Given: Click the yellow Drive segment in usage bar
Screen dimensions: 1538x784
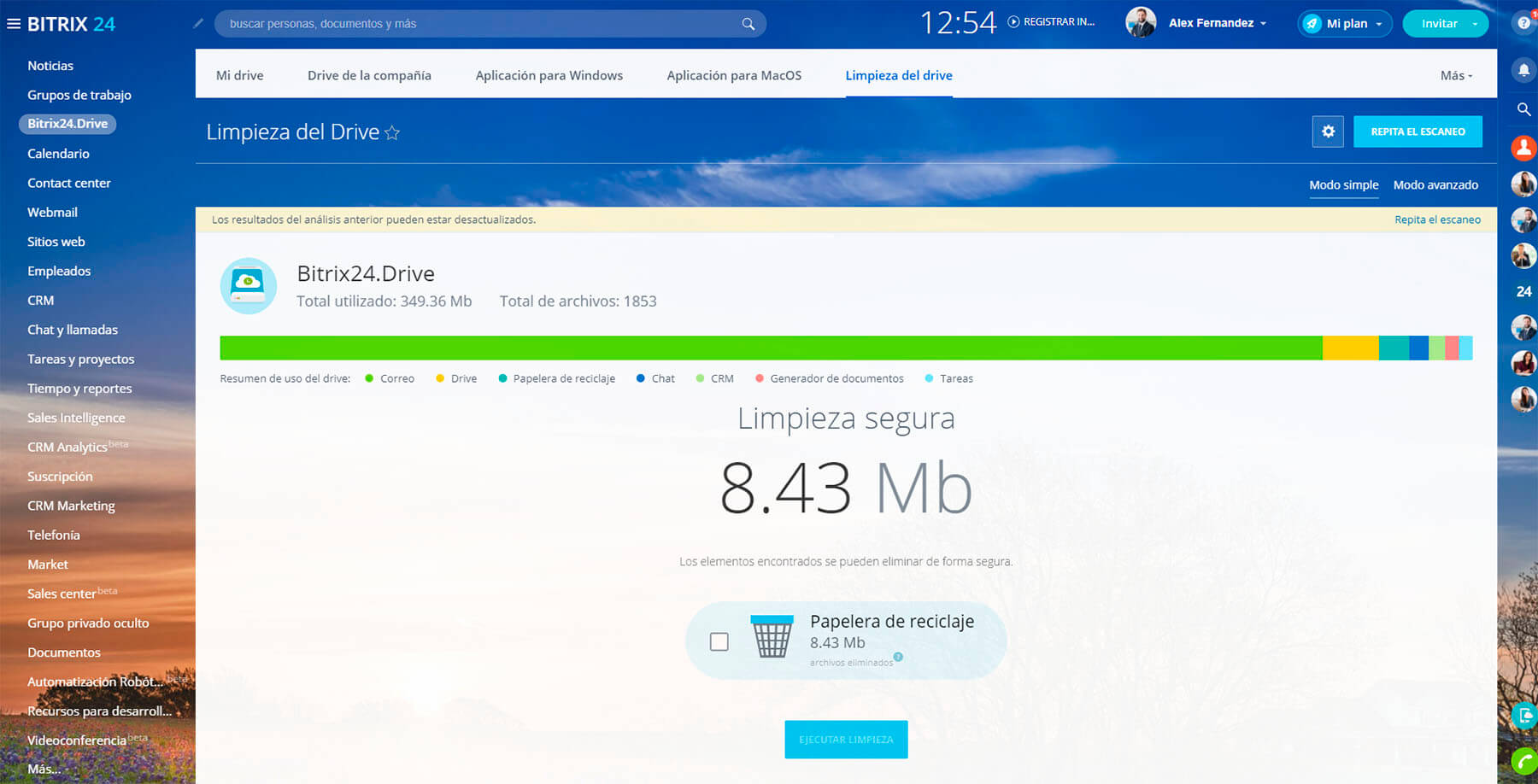Looking at the screenshot, I should (1350, 348).
